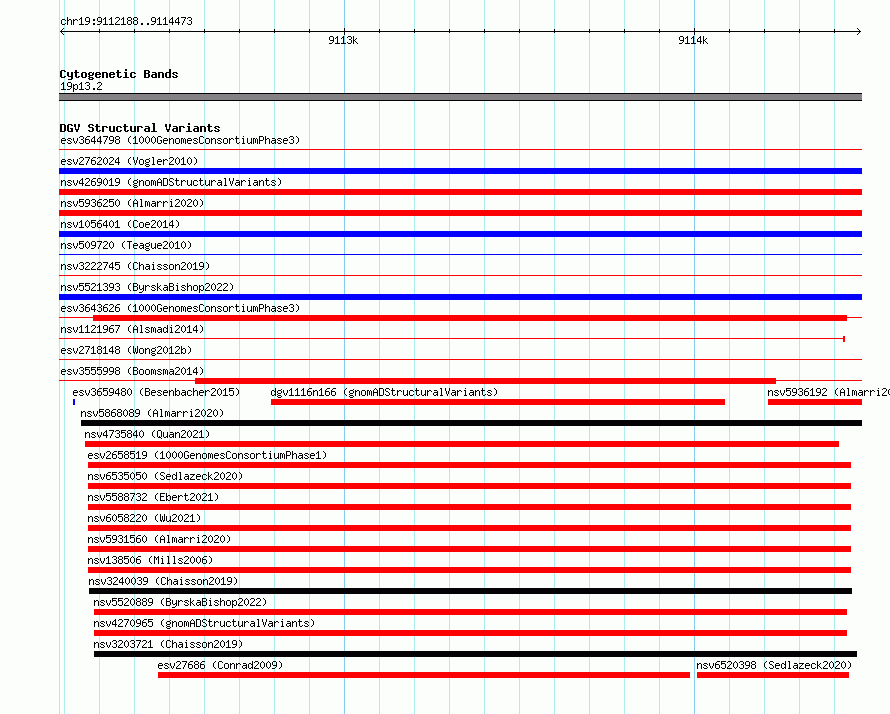Screen dimensions: 890x714
Task: Open the nsv4735840 Quan2021 label
Action: tap(147, 434)
